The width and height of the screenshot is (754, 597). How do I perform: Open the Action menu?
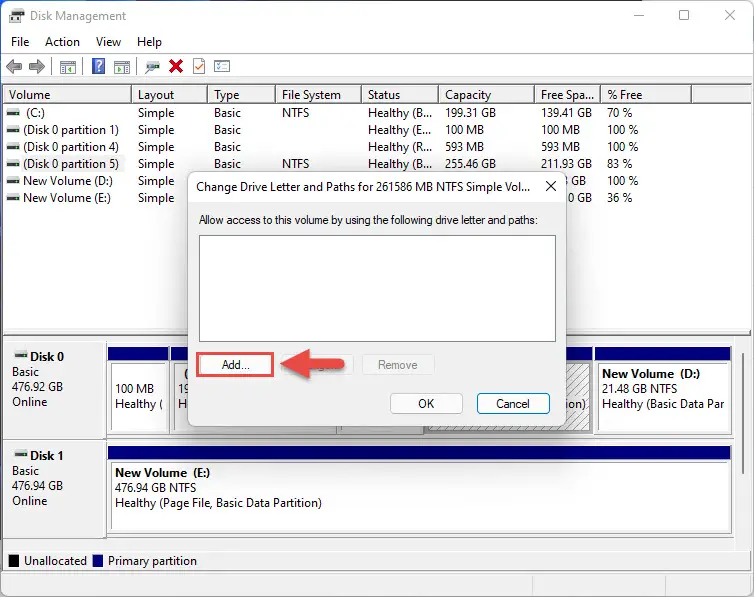[x=63, y=42]
